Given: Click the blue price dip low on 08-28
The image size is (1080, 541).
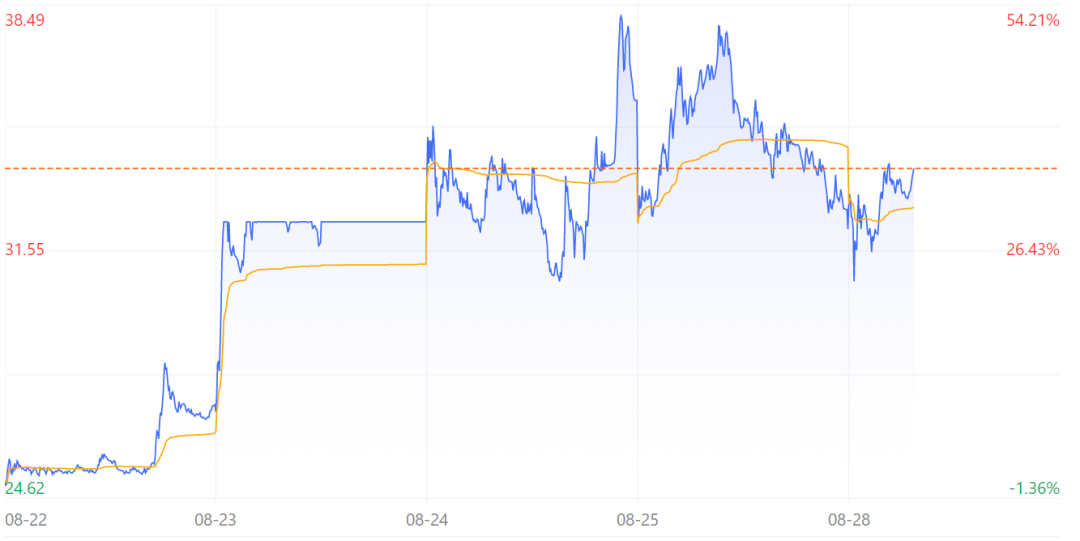Looking at the screenshot, I should [x=854, y=280].
